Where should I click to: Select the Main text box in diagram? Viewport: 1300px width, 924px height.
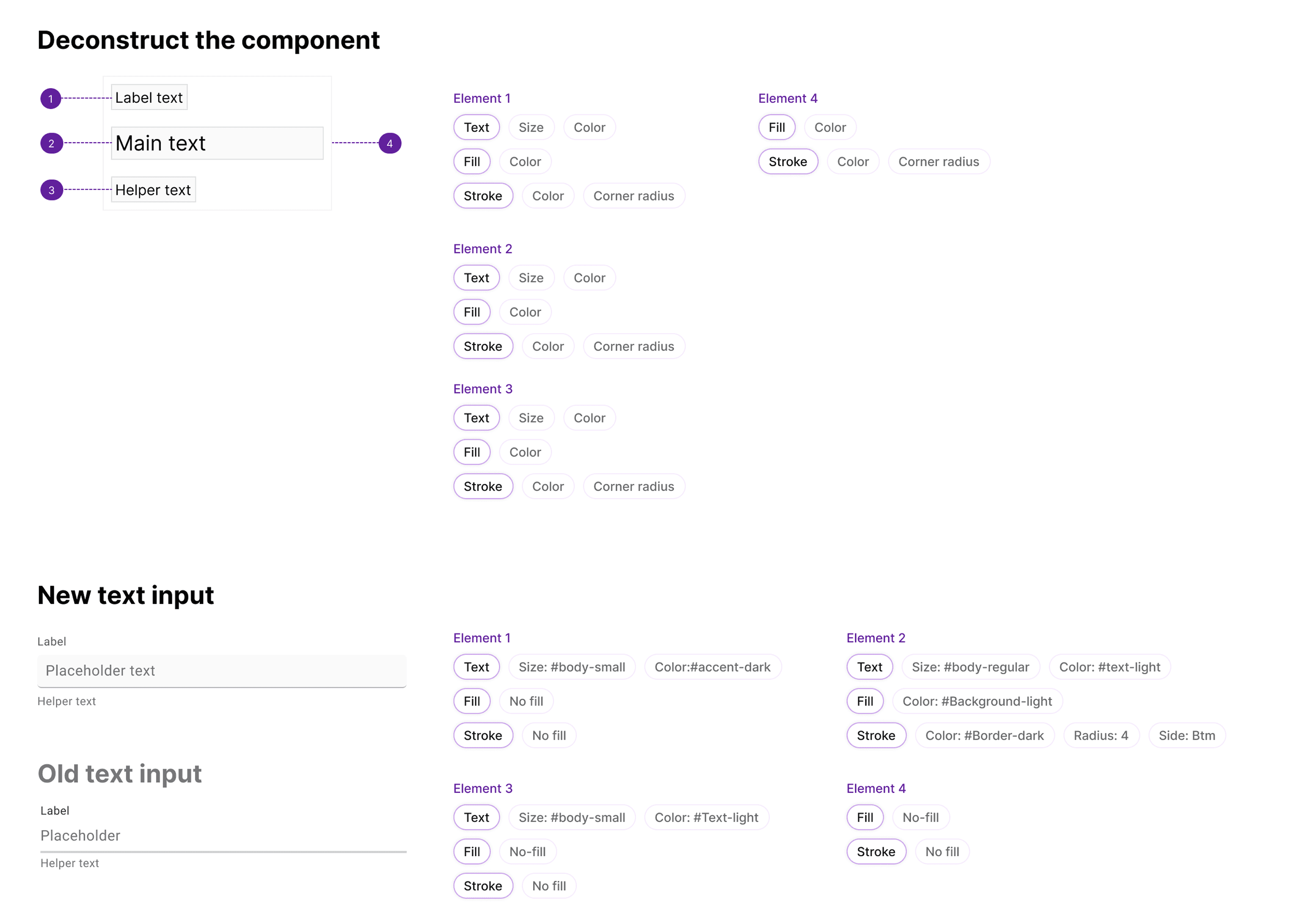click(x=217, y=143)
